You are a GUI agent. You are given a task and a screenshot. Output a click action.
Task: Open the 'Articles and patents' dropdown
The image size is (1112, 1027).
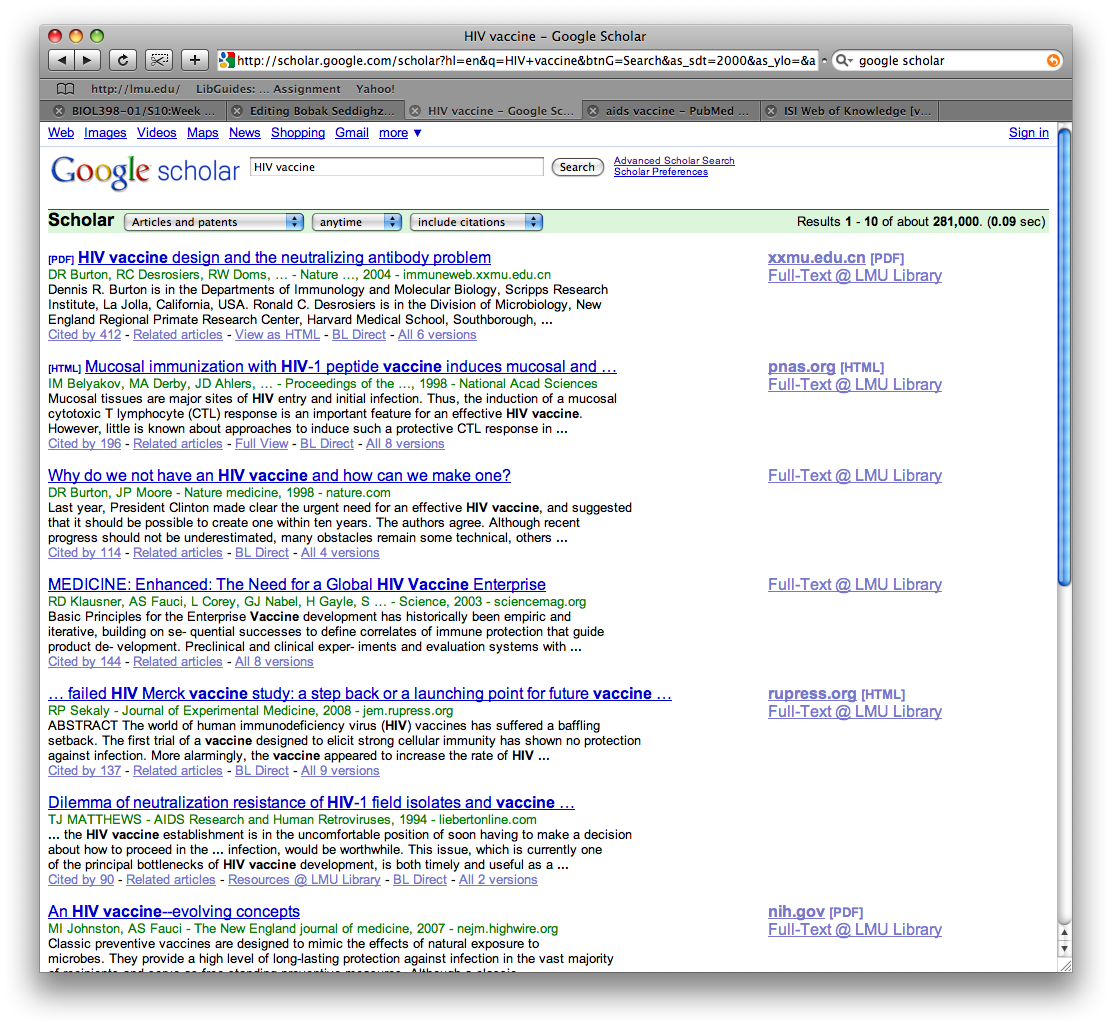(214, 222)
